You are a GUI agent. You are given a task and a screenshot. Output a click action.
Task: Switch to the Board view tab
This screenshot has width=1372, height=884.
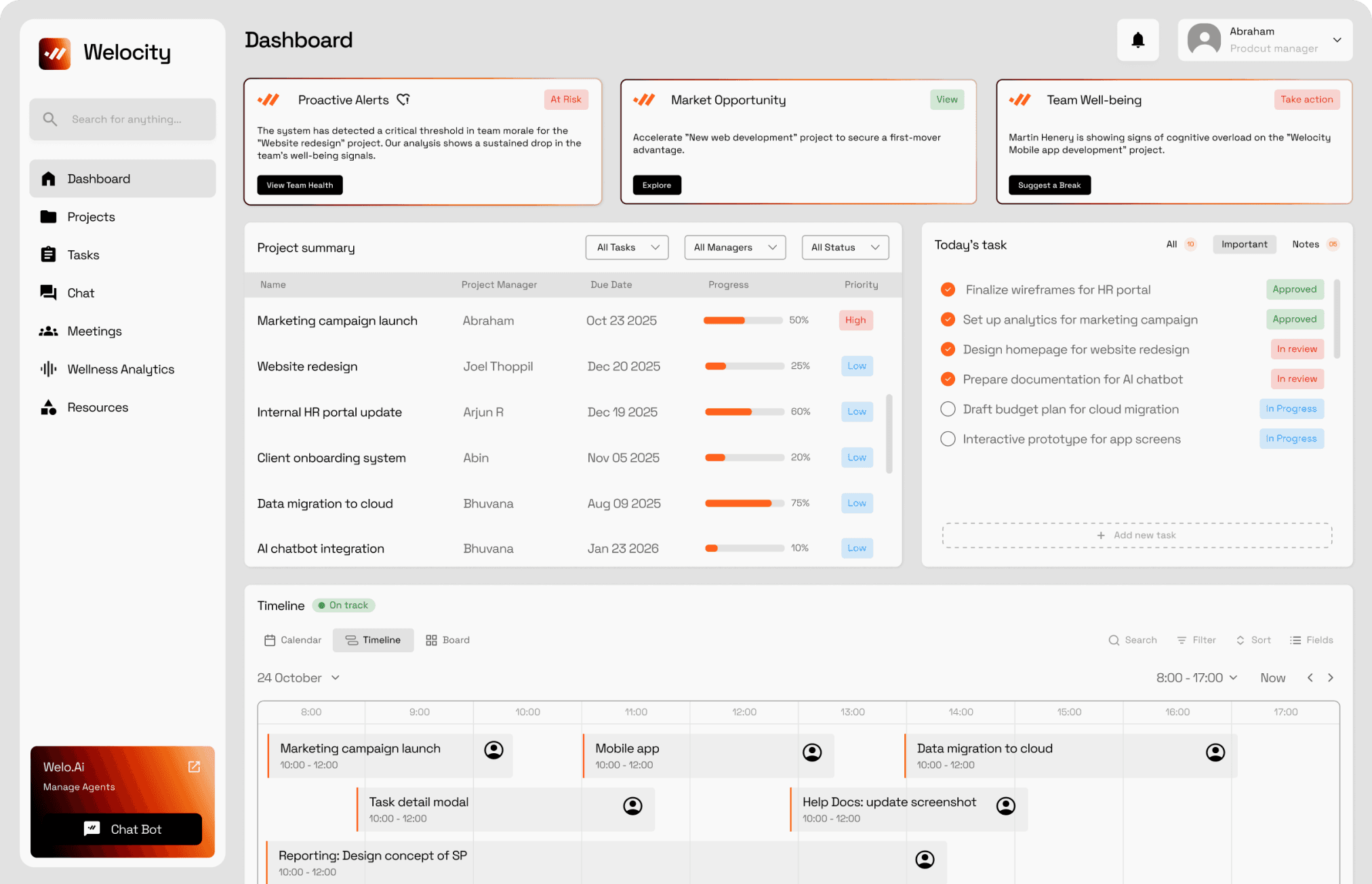(447, 640)
